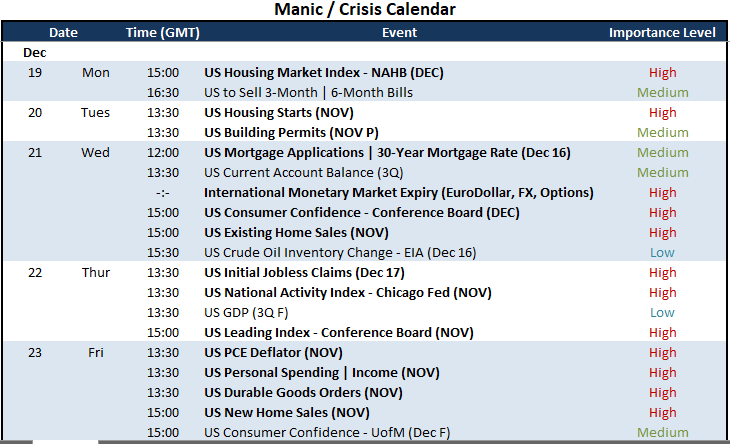This screenshot has height=444, width=730.
Task: Click the Event column header
Action: pos(399,33)
